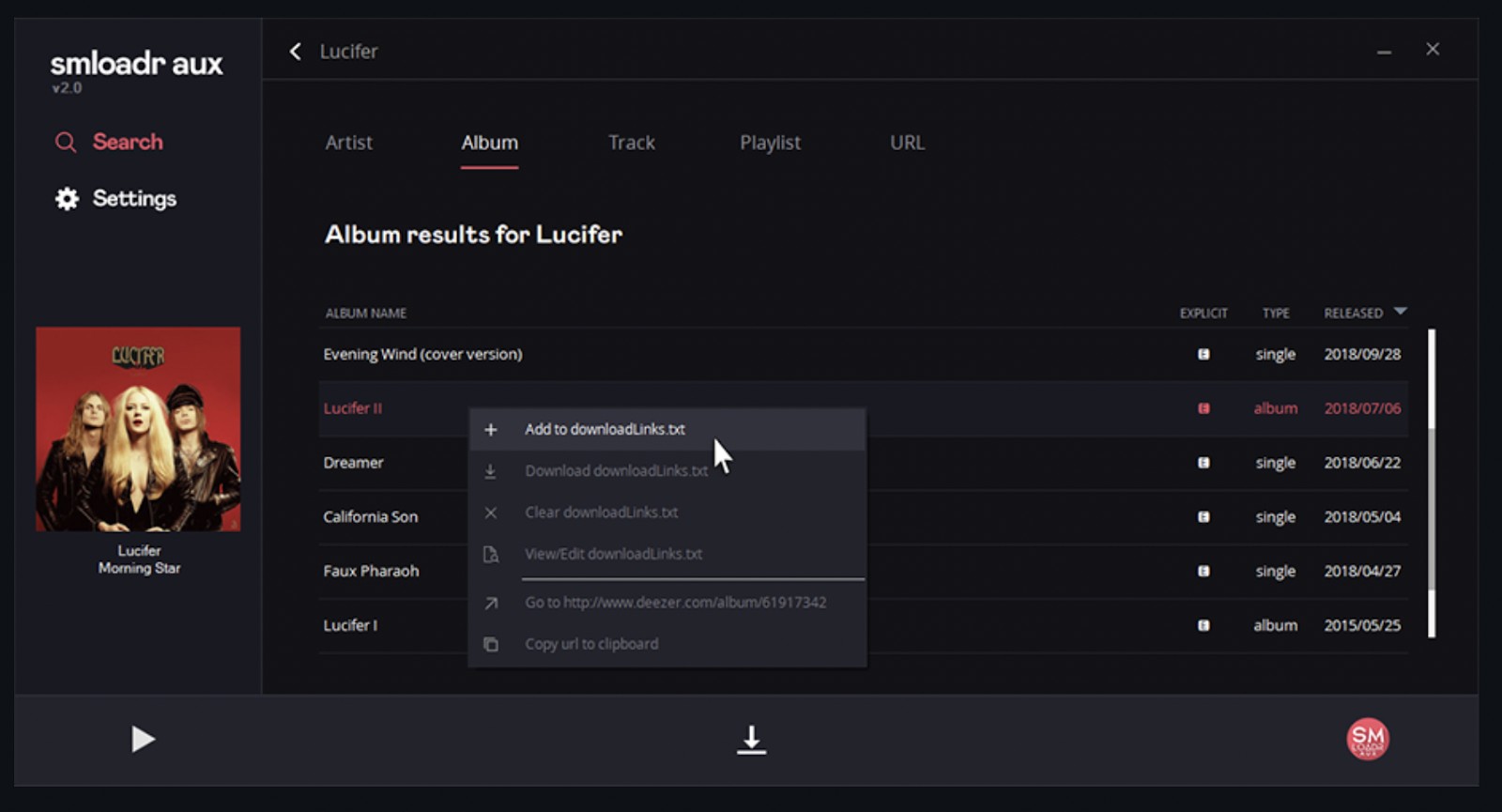
Task: Click the Lucifer album cover thumbnail
Action: [138, 429]
